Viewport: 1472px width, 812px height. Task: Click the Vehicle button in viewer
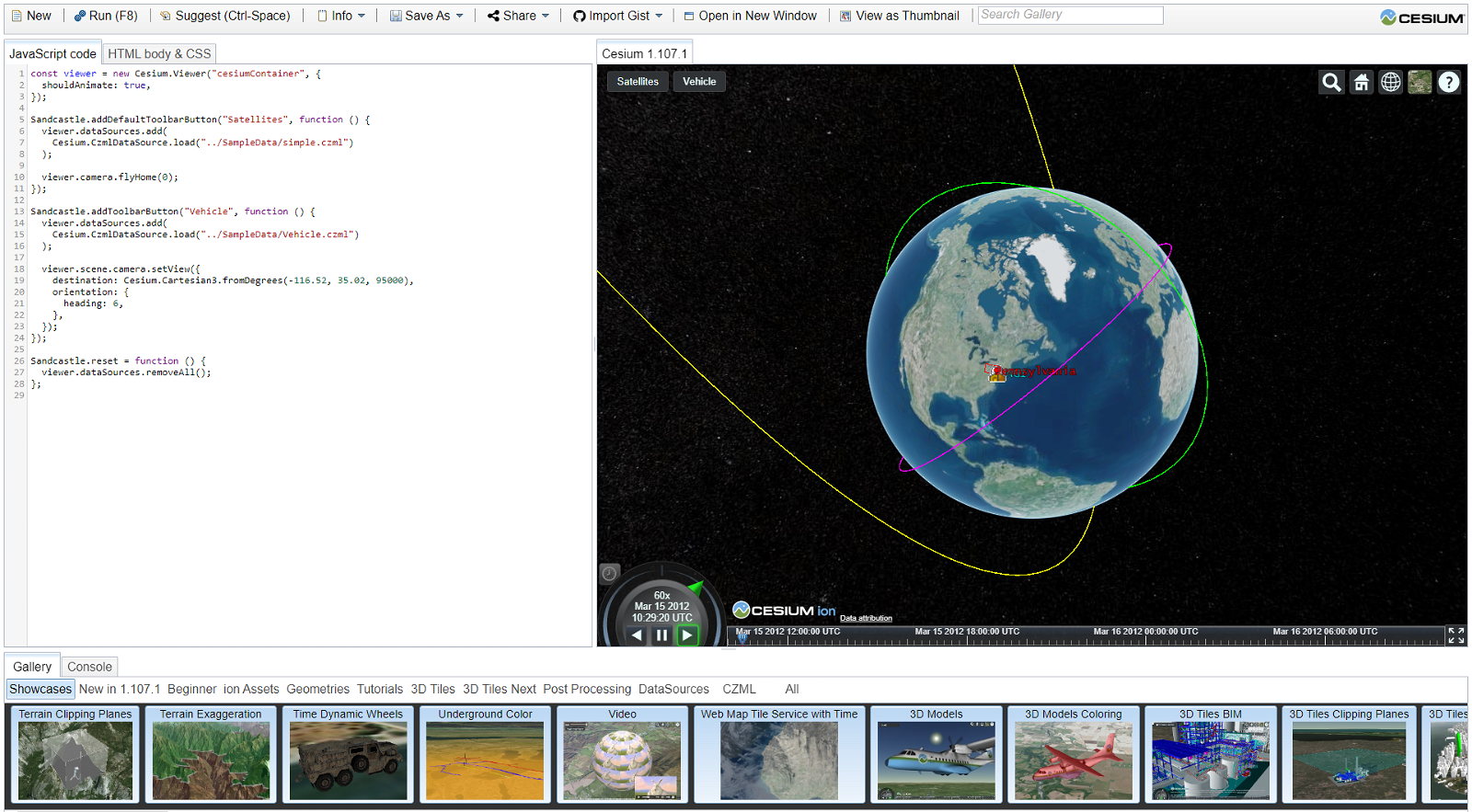pos(699,81)
